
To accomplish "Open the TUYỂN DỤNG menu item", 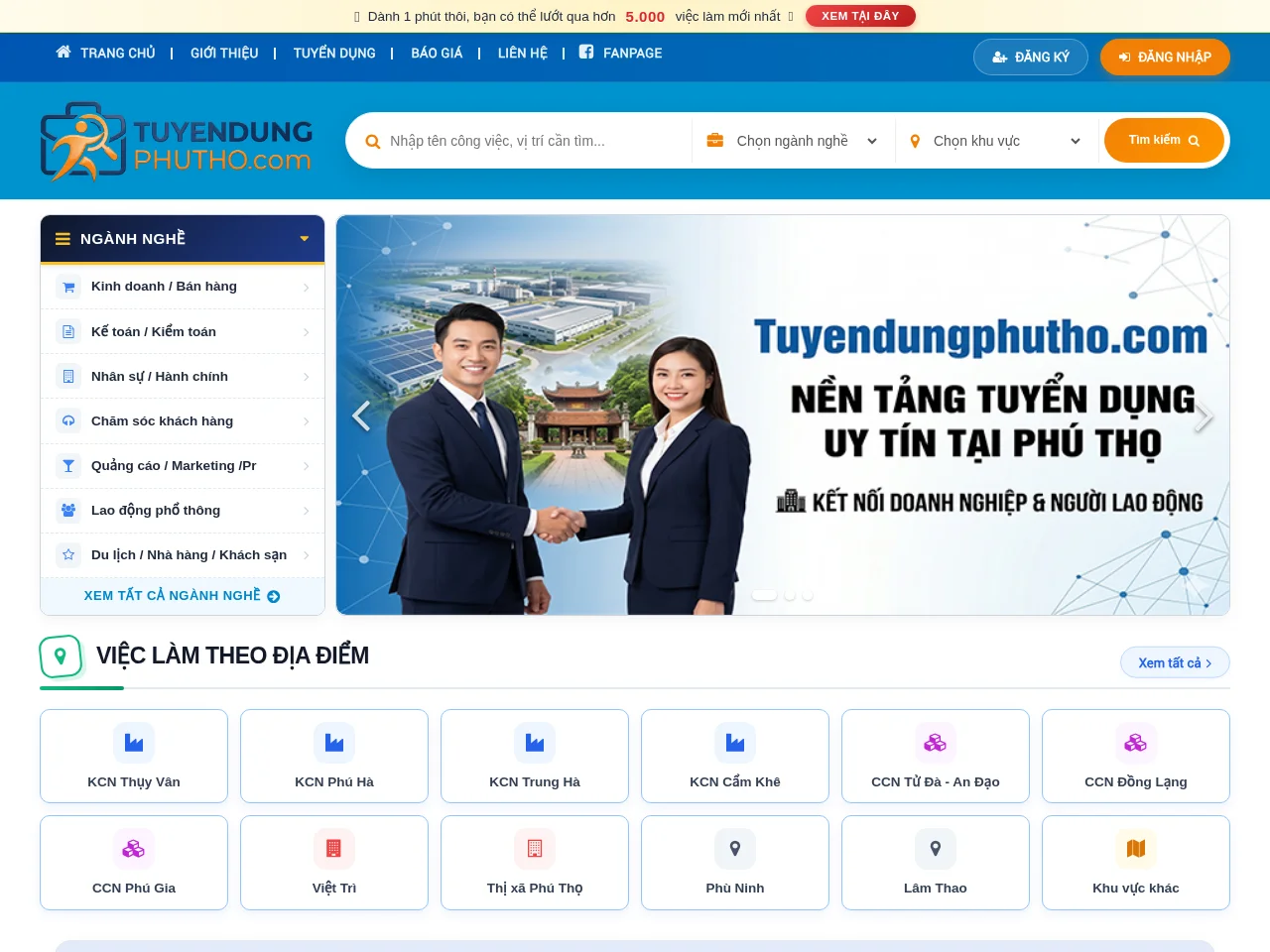I will pyautogui.click(x=334, y=54).
